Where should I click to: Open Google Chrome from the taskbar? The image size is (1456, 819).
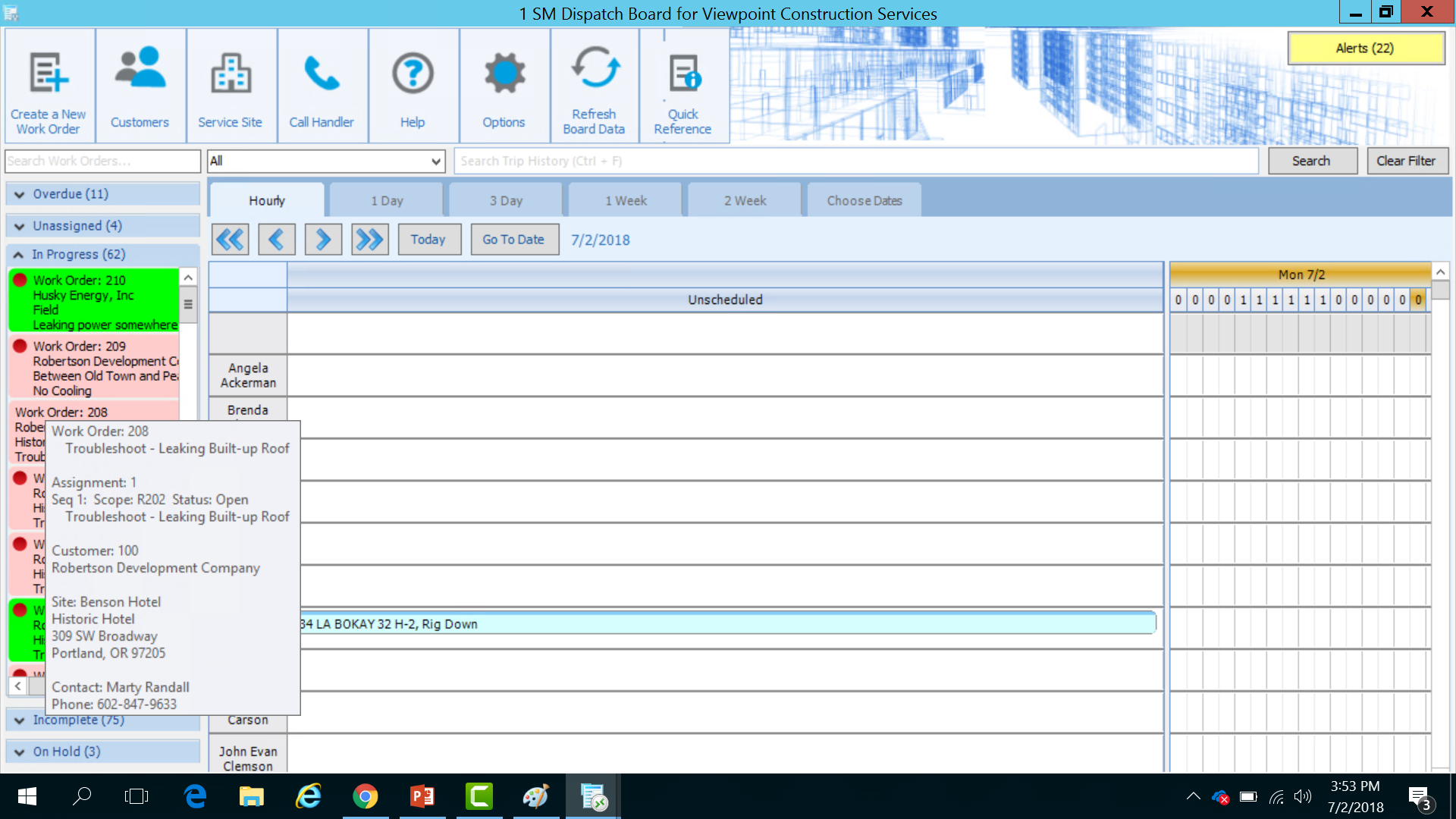(x=365, y=797)
